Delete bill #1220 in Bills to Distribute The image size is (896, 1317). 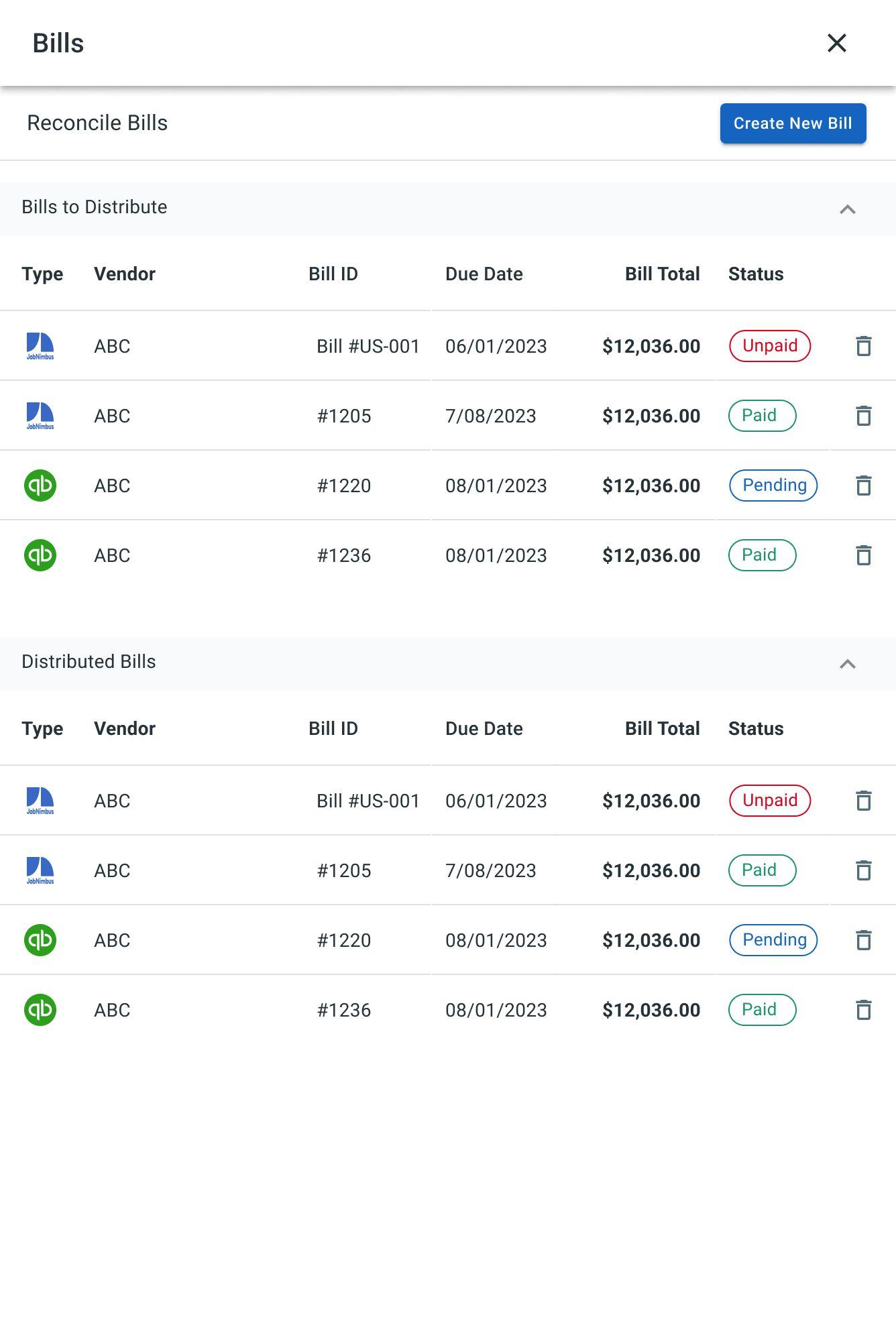863,485
